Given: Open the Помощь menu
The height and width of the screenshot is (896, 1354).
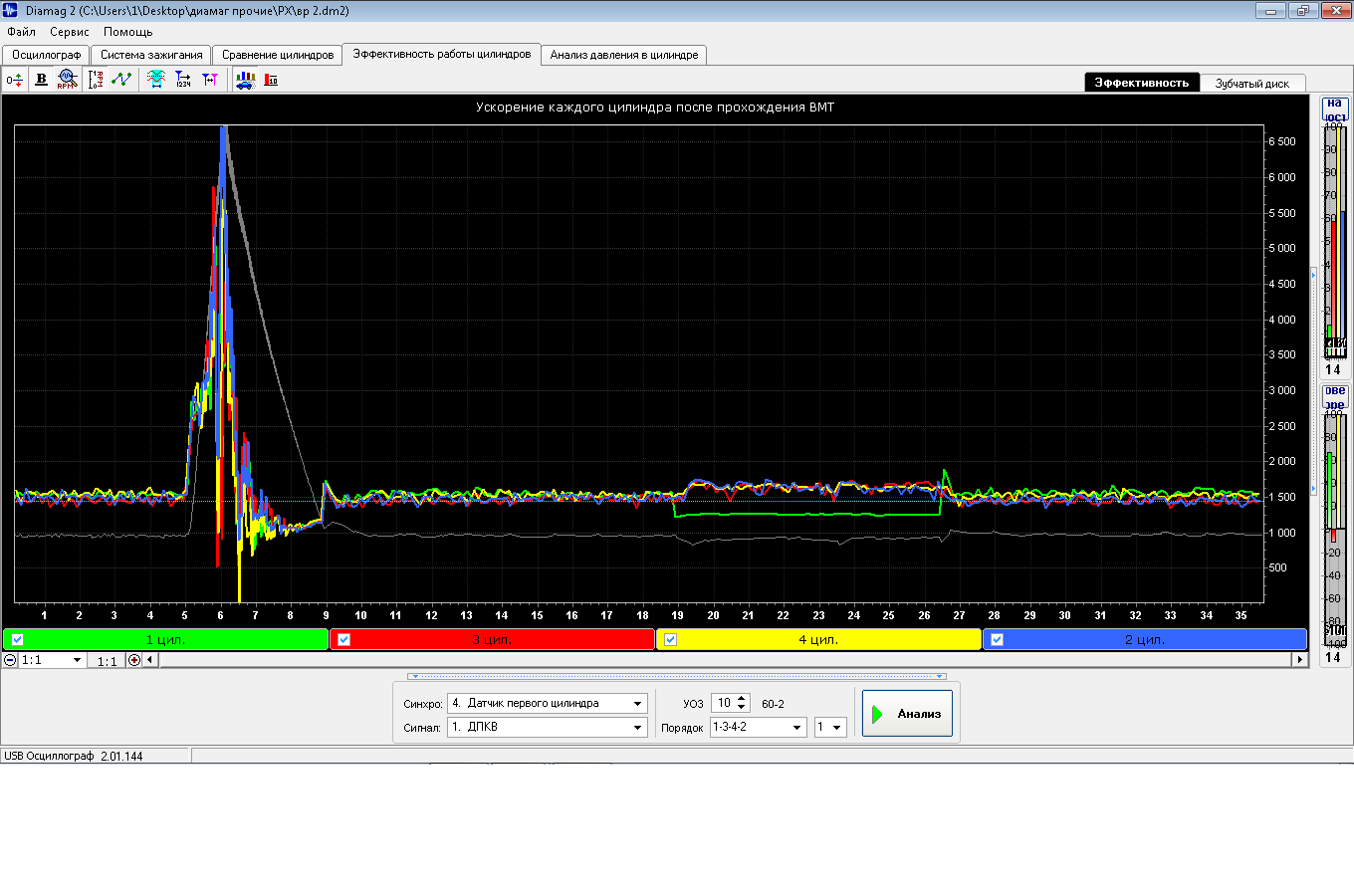Looking at the screenshot, I should click(x=128, y=32).
